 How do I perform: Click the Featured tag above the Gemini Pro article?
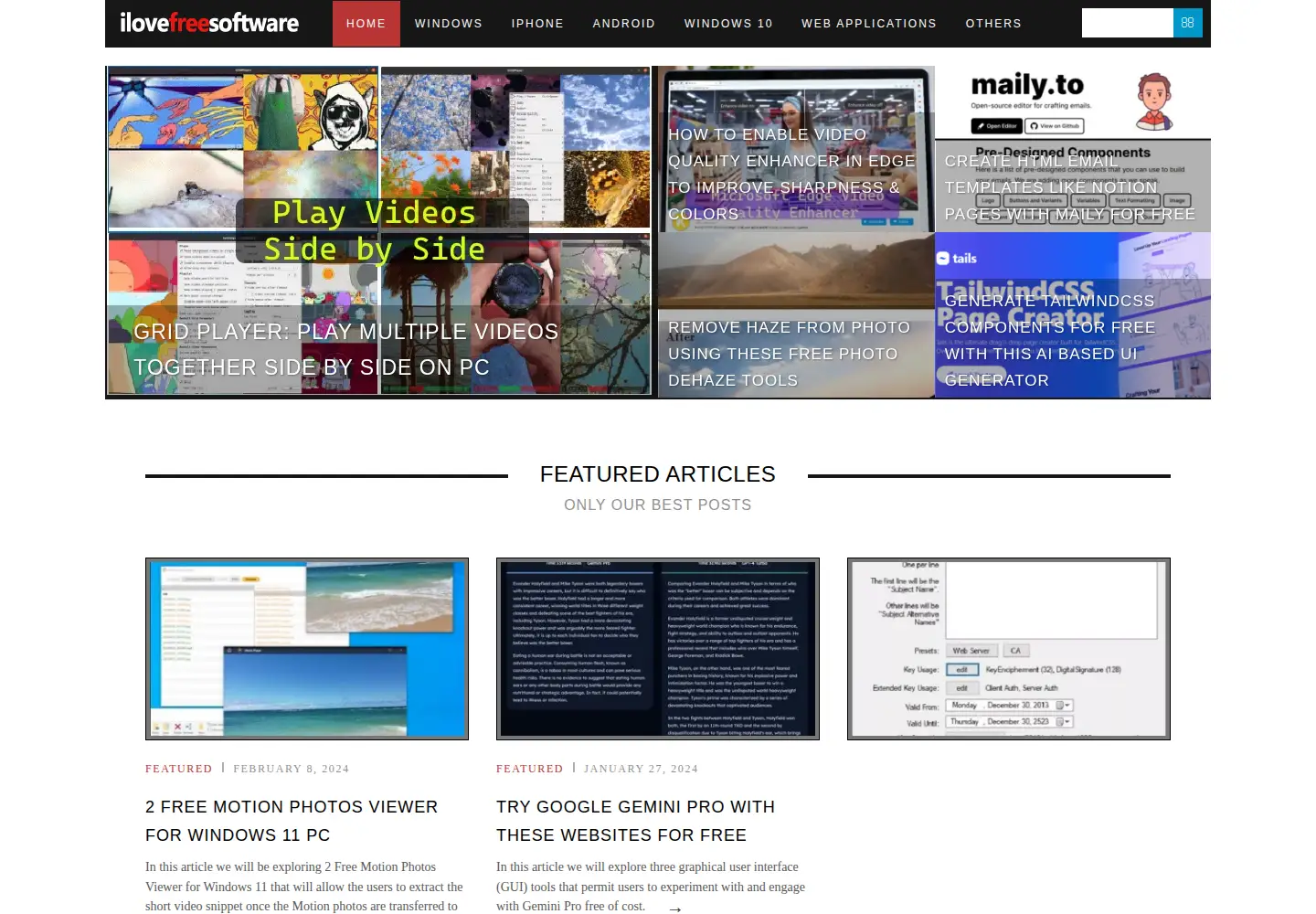[530, 769]
